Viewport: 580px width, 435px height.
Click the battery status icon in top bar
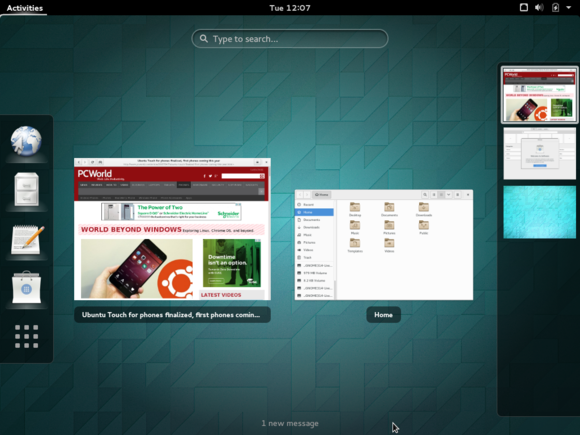(555, 7)
